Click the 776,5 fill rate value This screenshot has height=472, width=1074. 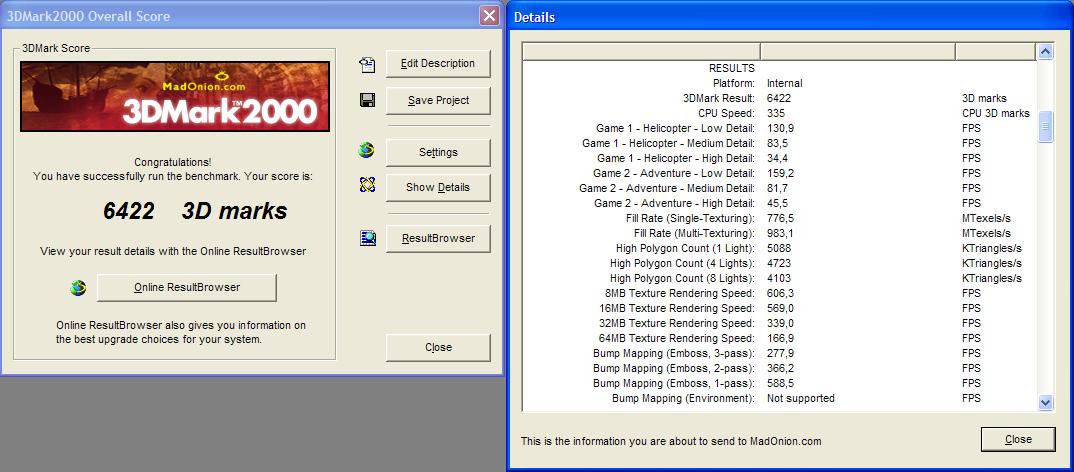780,219
